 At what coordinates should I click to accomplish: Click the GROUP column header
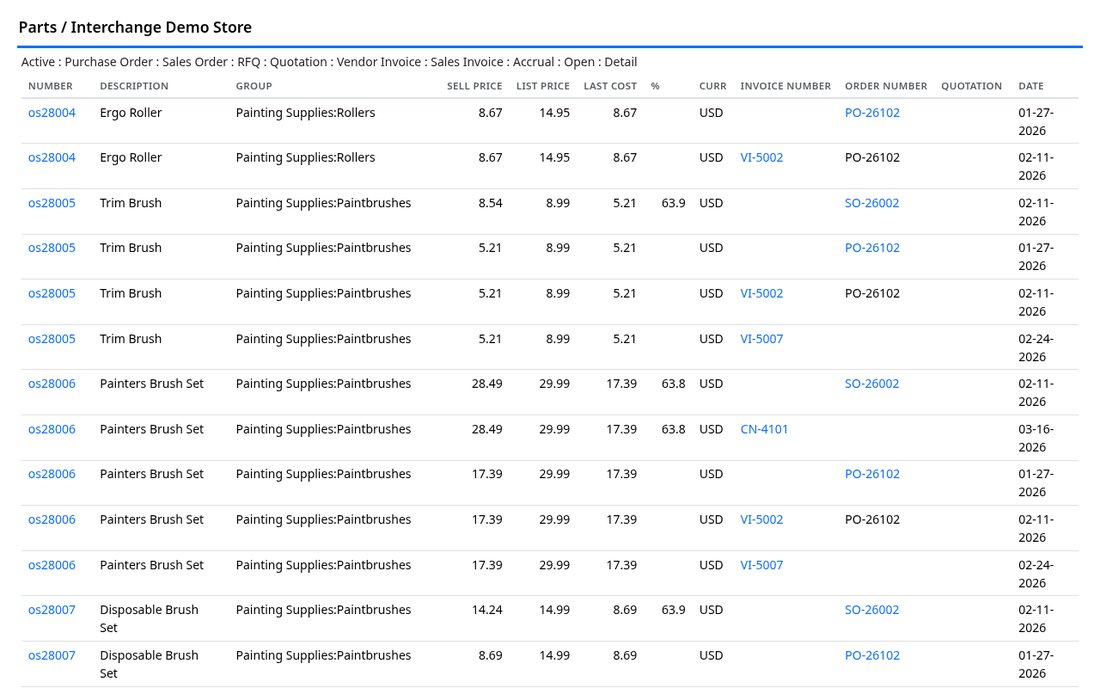pos(254,86)
